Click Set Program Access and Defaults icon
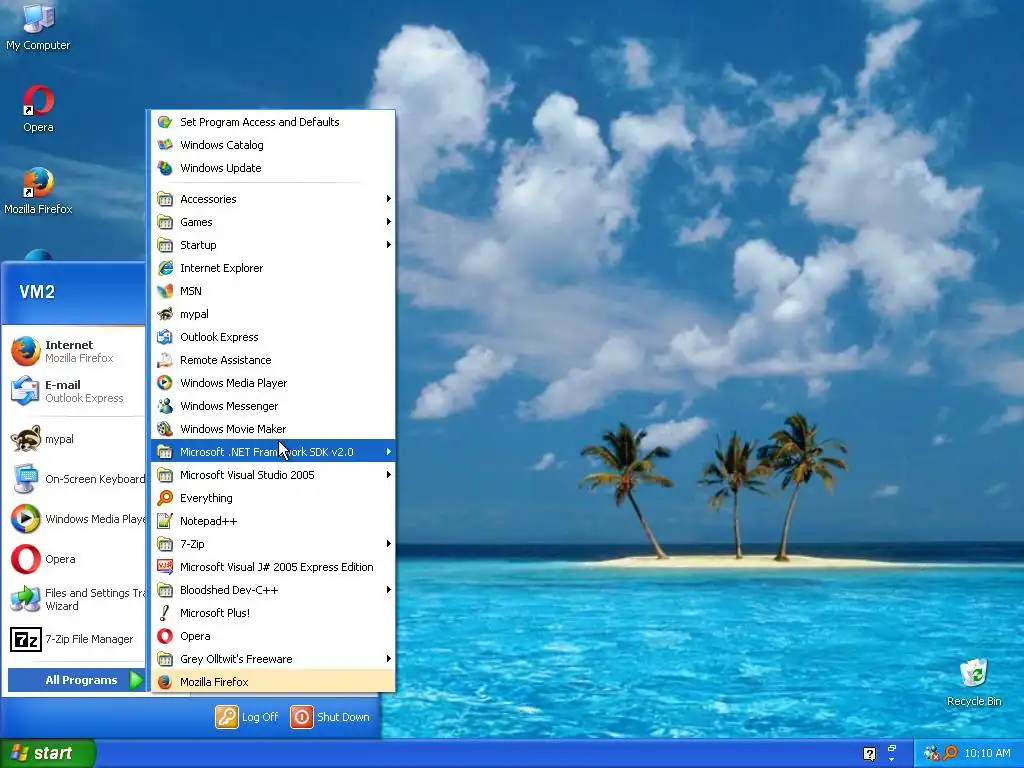The height and width of the screenshot is (768, 1024). [x=165, y=122]
